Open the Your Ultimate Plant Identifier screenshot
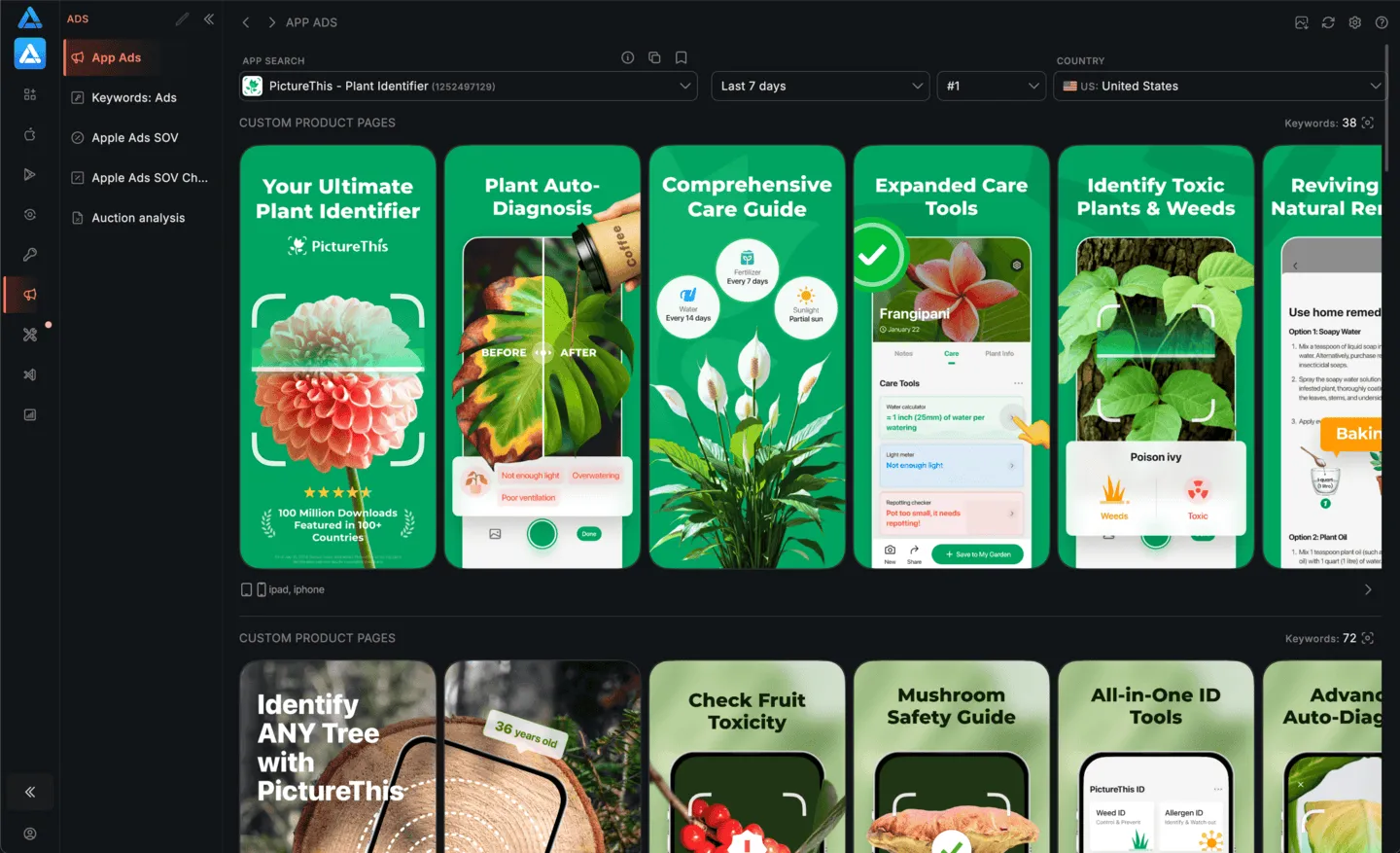 pyautogui.click(x=337, y=357)
